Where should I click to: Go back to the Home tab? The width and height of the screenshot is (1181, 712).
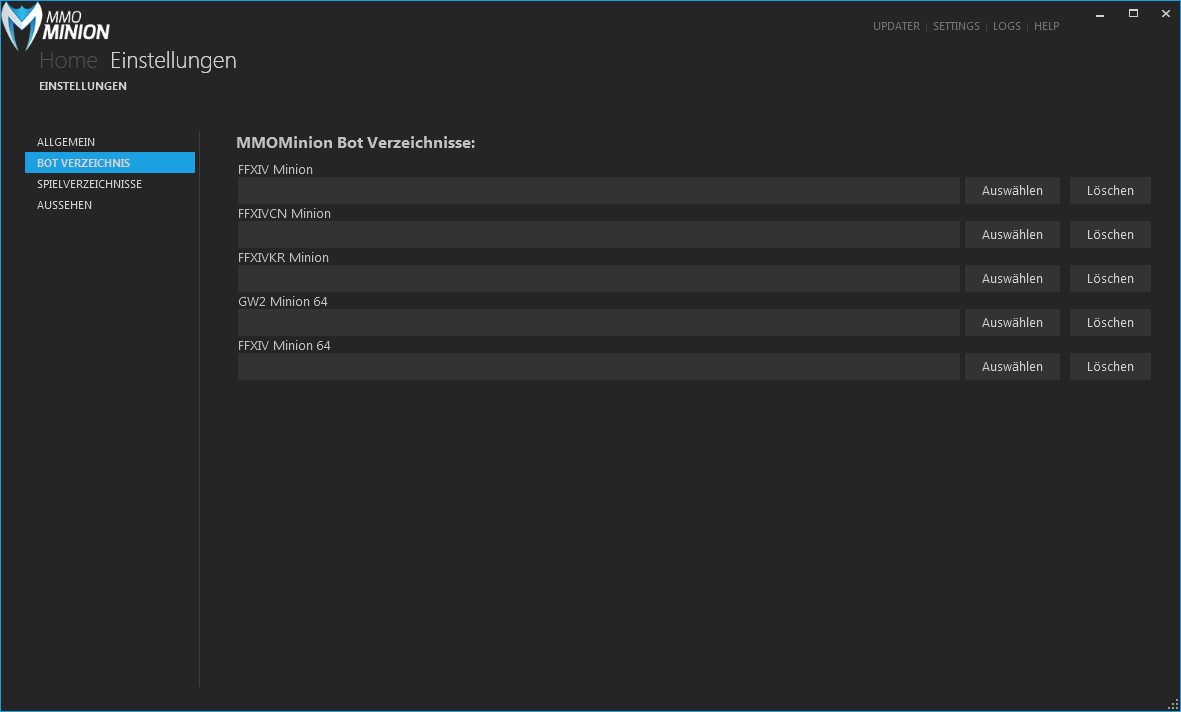pyautogui.click(x=68, y=61)
